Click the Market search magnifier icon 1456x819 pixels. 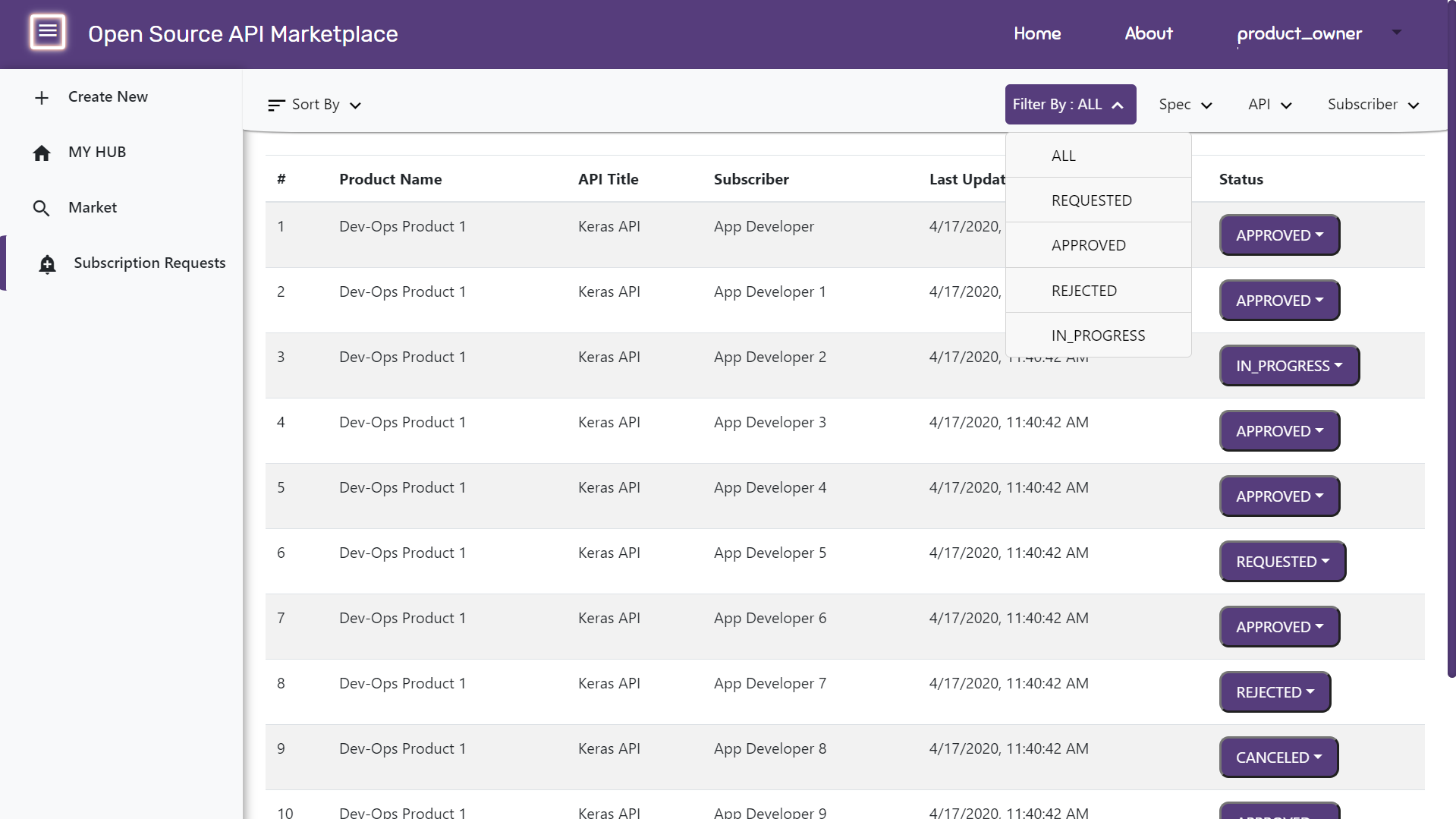42,209
